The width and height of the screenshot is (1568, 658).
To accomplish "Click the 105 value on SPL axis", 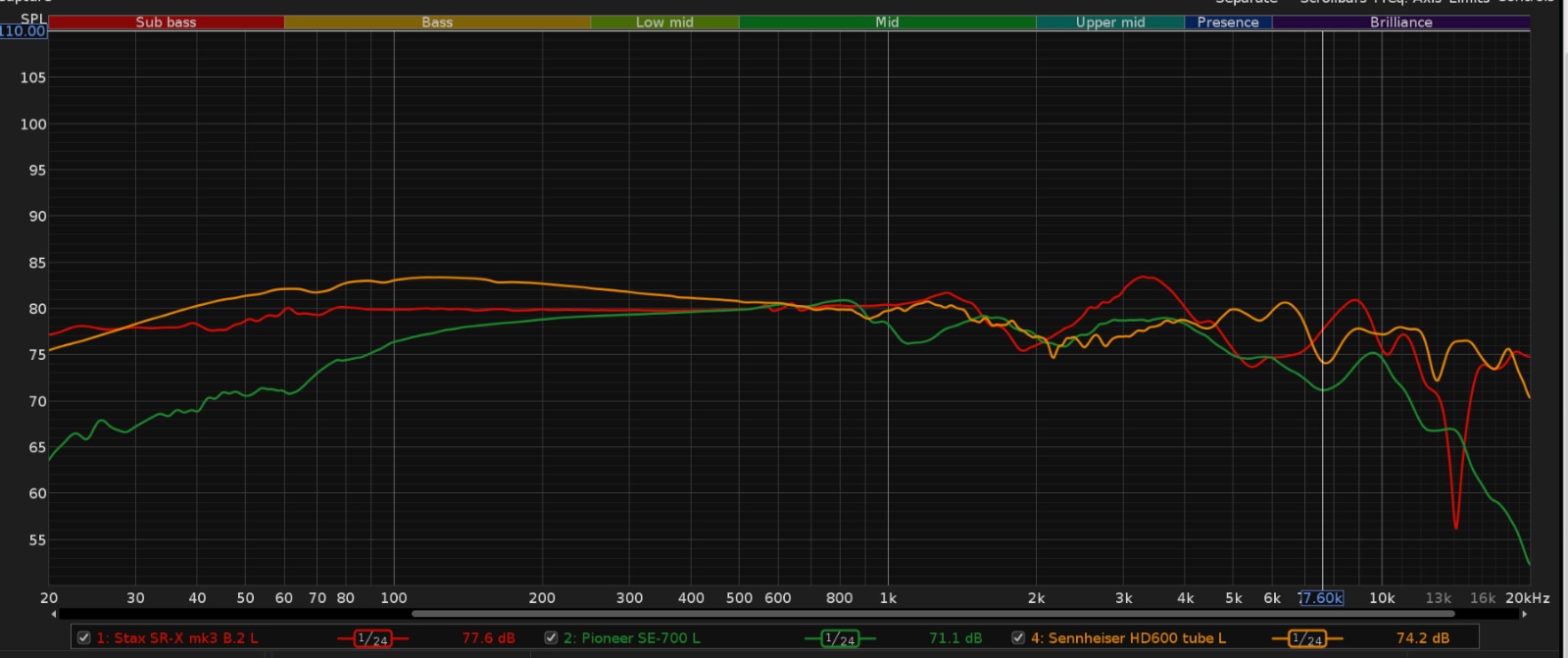I will tap(33, 77).
